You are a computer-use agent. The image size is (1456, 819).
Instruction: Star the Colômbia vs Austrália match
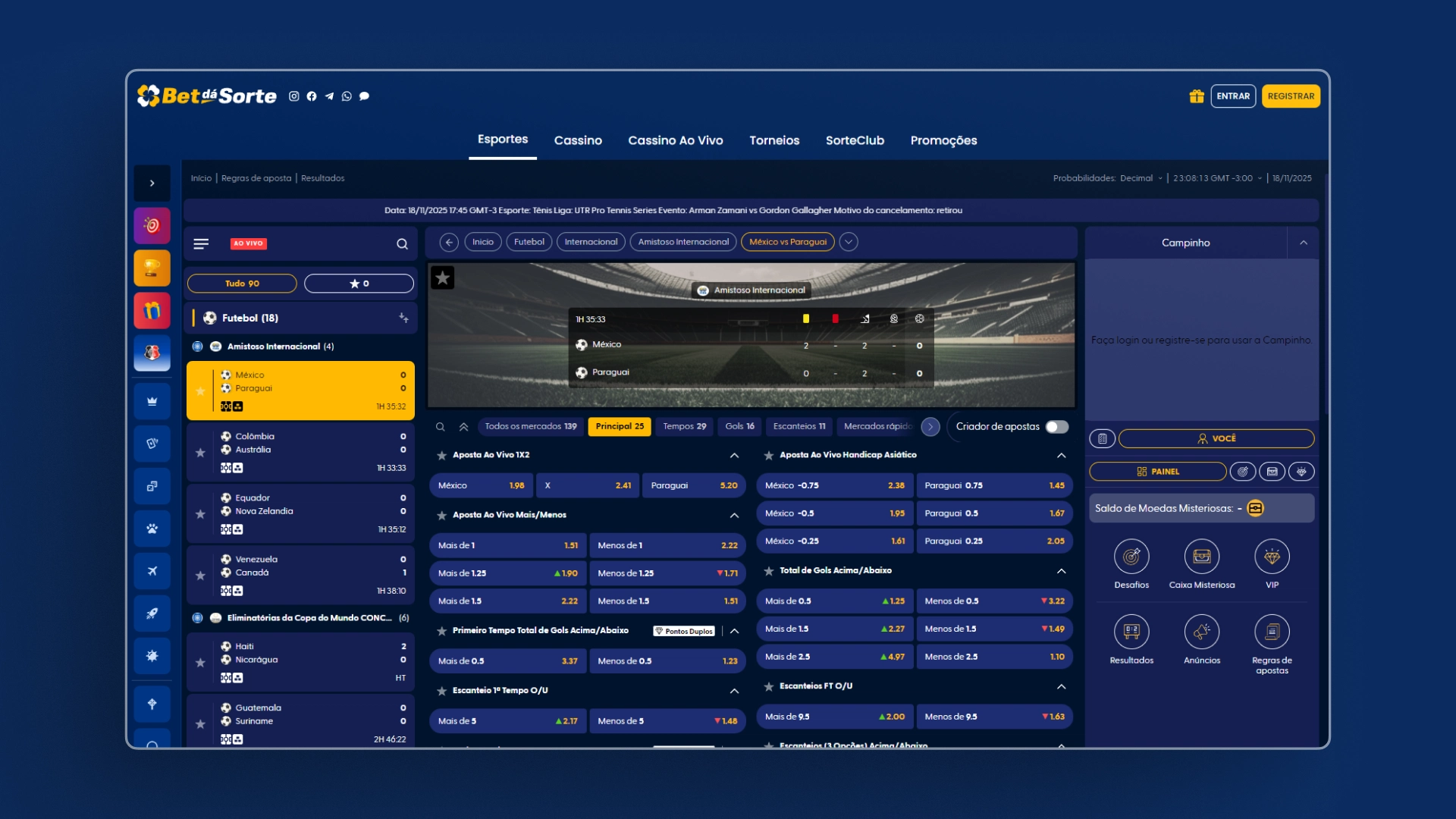[x=200, y=453]
